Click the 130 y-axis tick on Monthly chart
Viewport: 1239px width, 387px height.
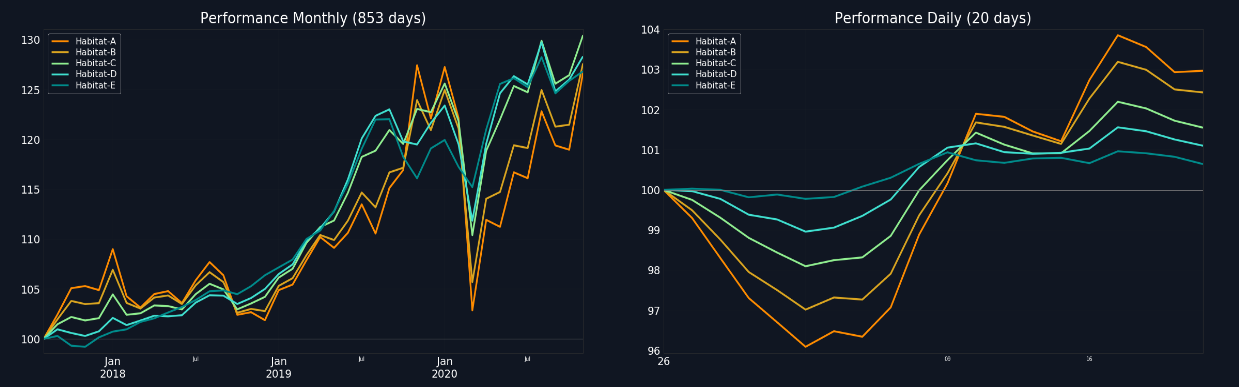[x=30, y=40]
